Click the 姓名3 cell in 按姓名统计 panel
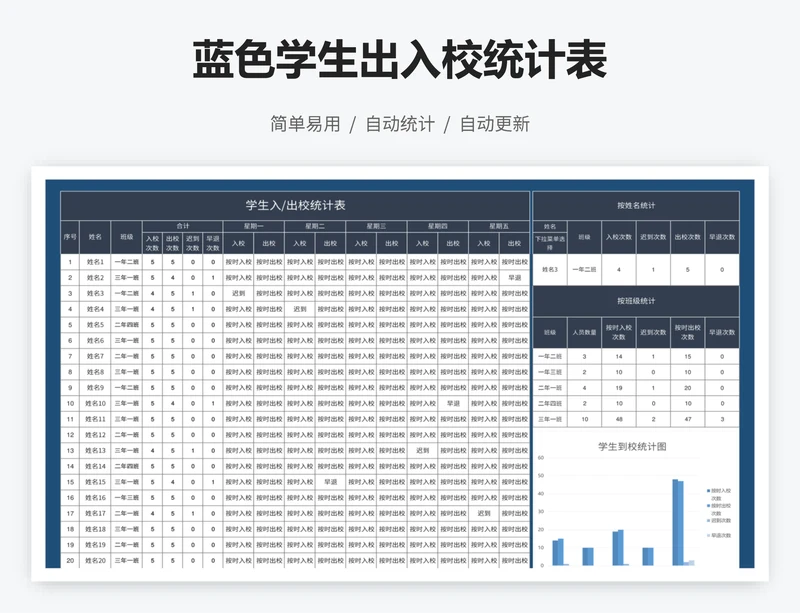 (x=549, y=269)
